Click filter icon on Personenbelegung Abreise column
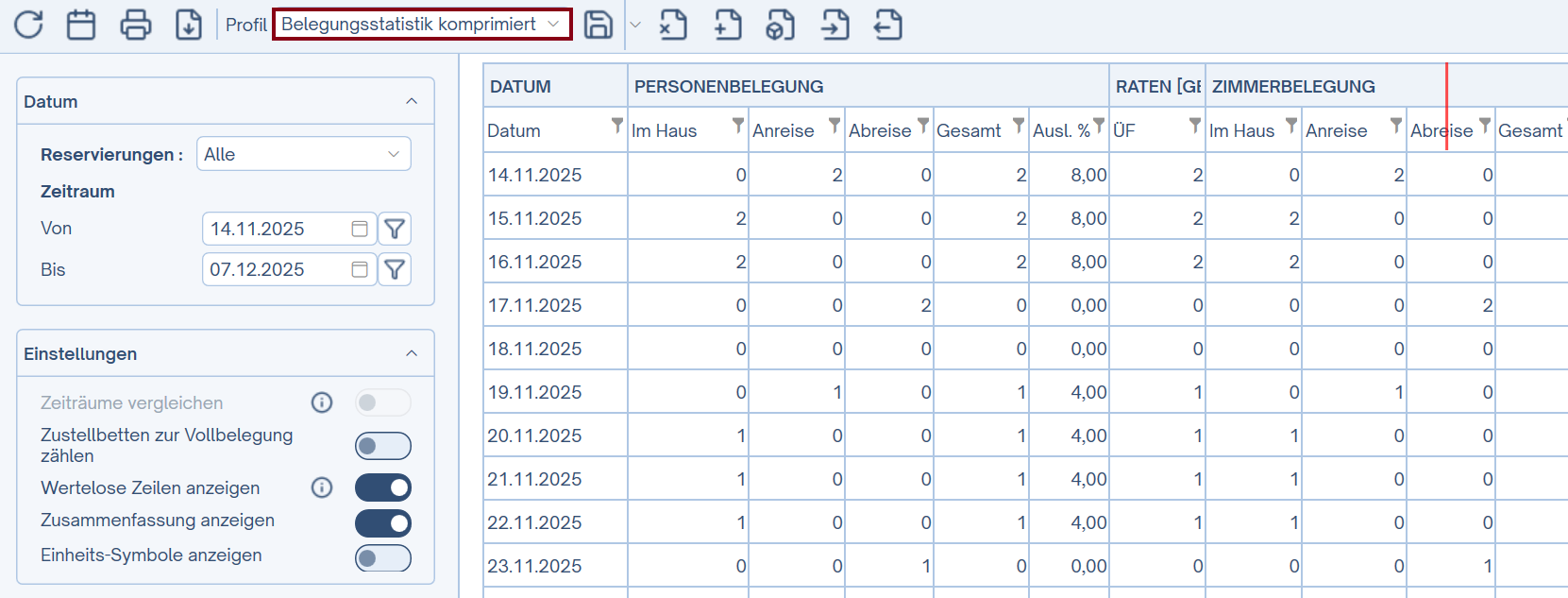 pos(923,125)
